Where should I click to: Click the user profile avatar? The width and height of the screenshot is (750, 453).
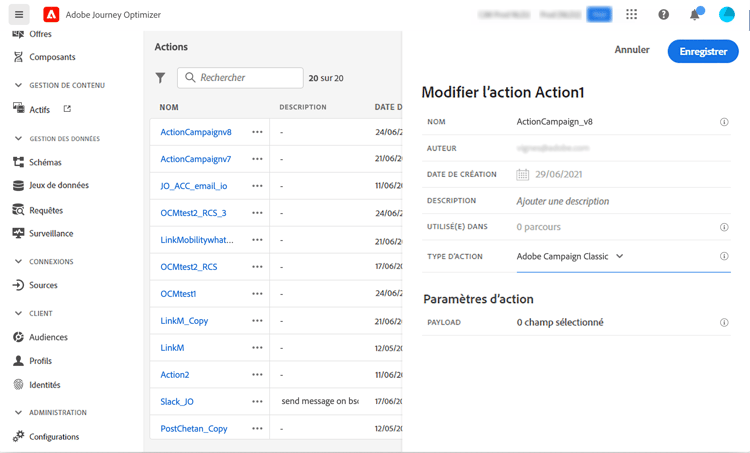(x=727, y=14)
